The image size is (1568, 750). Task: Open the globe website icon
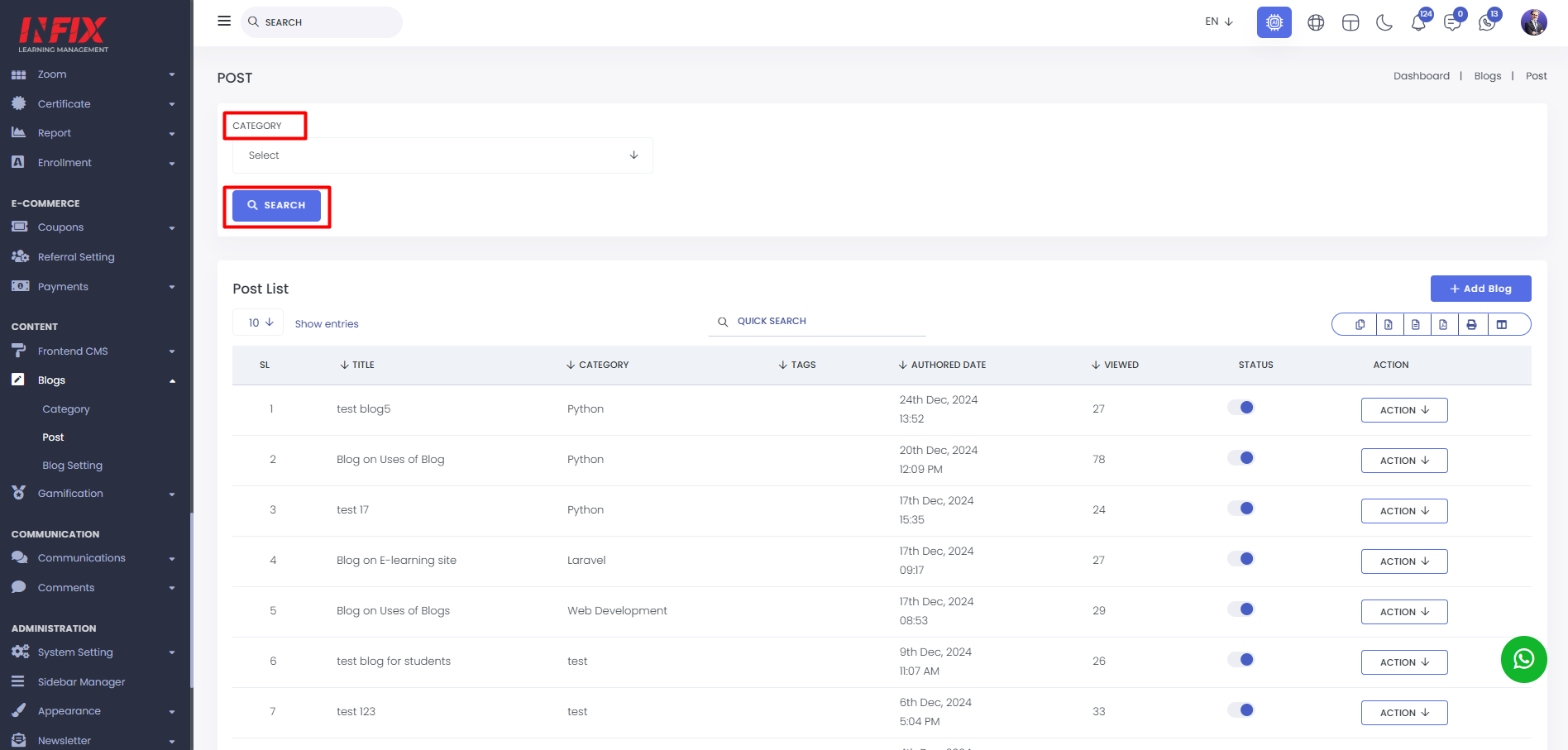(x=1316, y=22)
